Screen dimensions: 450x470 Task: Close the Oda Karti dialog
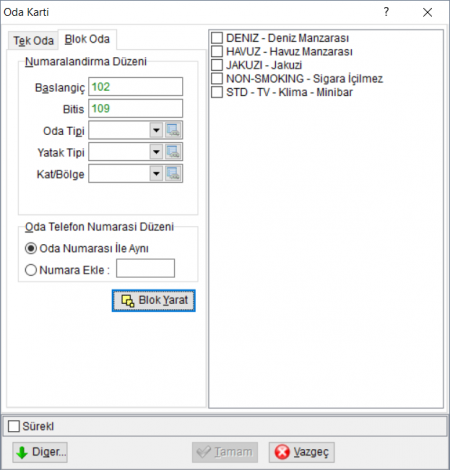(427, 12)
